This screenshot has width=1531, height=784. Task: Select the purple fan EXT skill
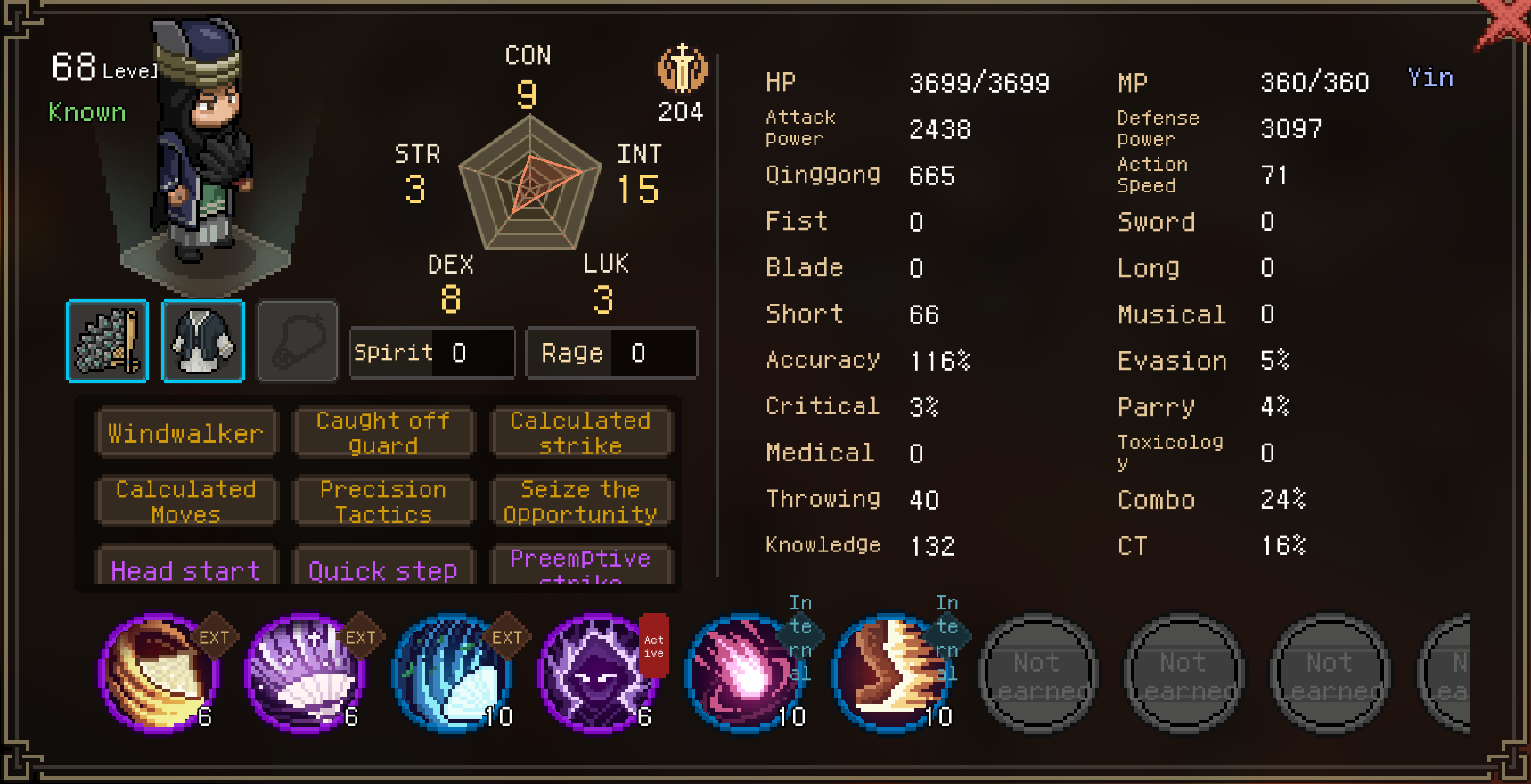pyautogui.click(x=305, y=673)
